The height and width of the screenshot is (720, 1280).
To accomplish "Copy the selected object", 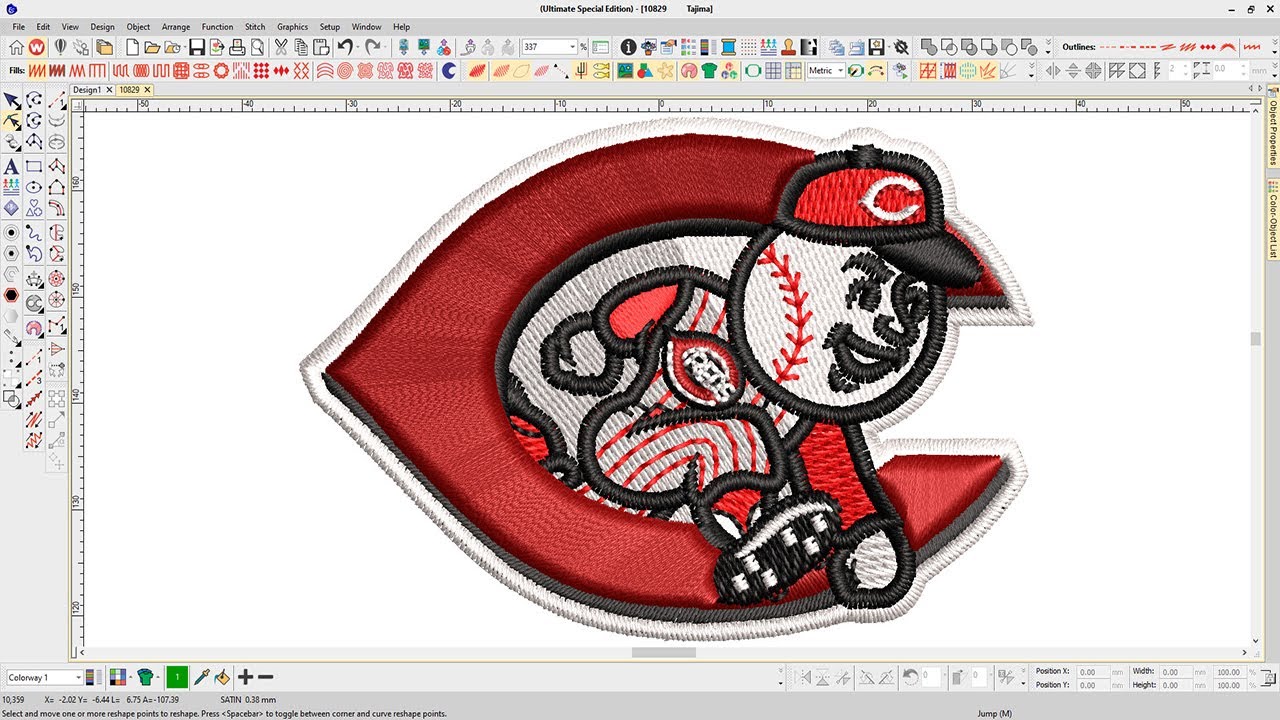I will coord(301,47).
